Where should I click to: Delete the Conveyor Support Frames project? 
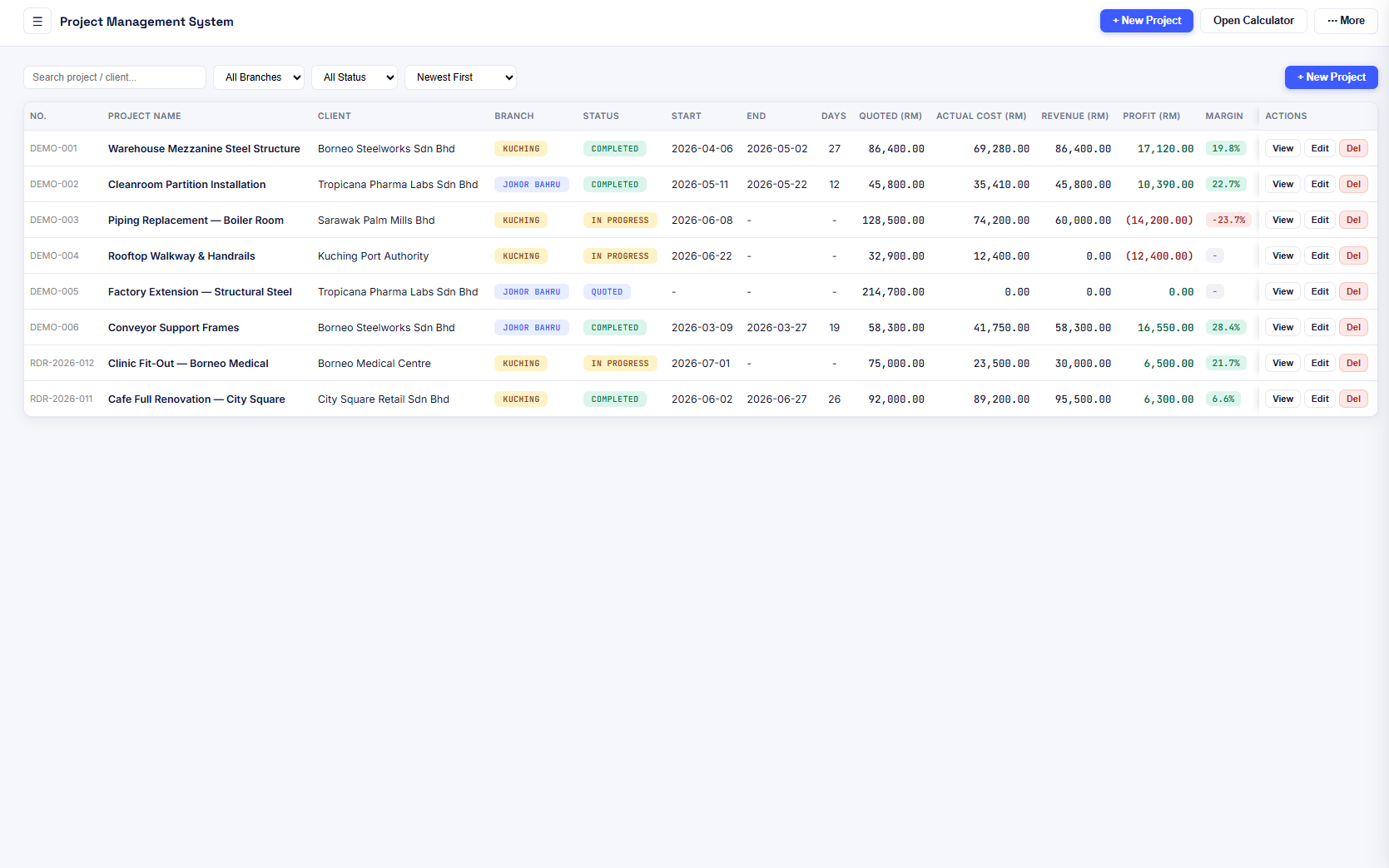click(x=1353, y=328)
